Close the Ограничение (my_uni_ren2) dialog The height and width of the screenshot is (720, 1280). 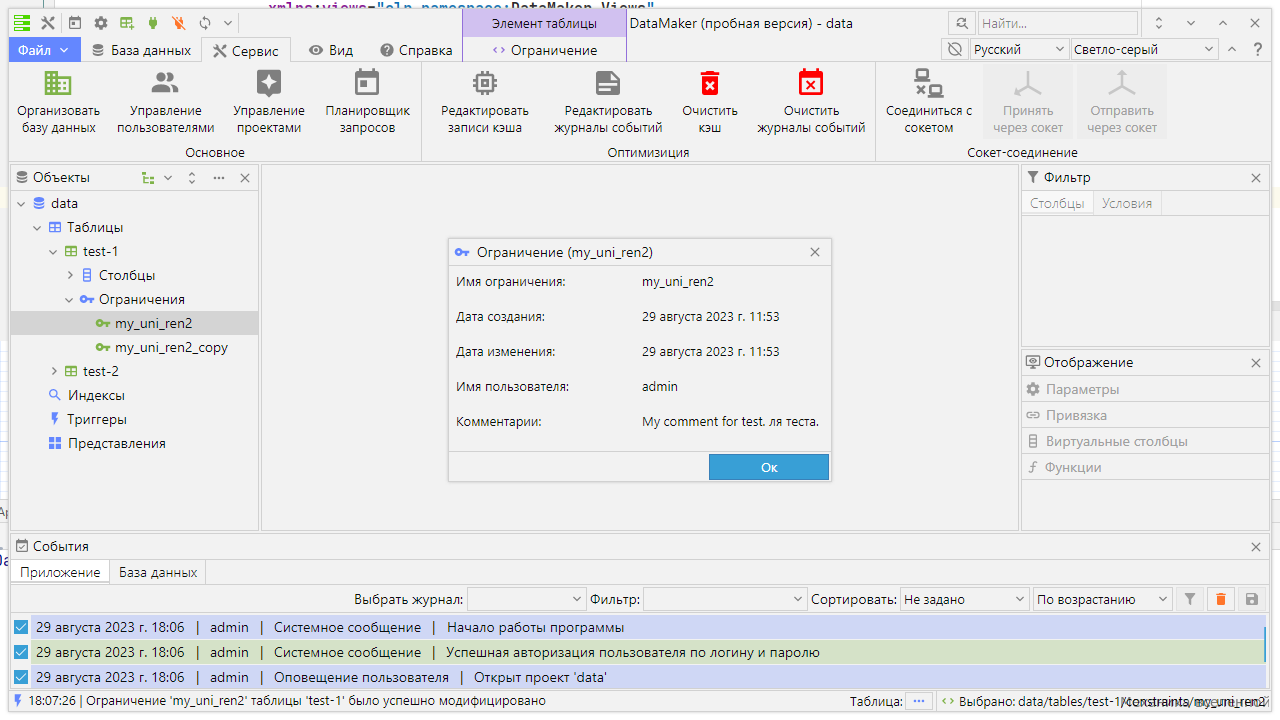coord(815,252)
